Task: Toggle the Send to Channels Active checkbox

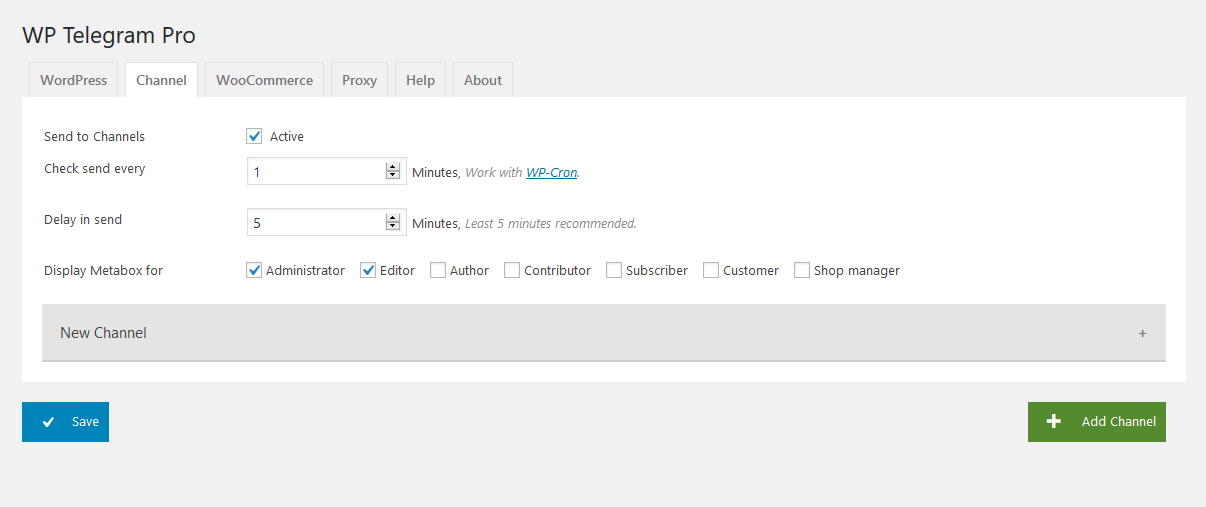Action: (254, 136)
